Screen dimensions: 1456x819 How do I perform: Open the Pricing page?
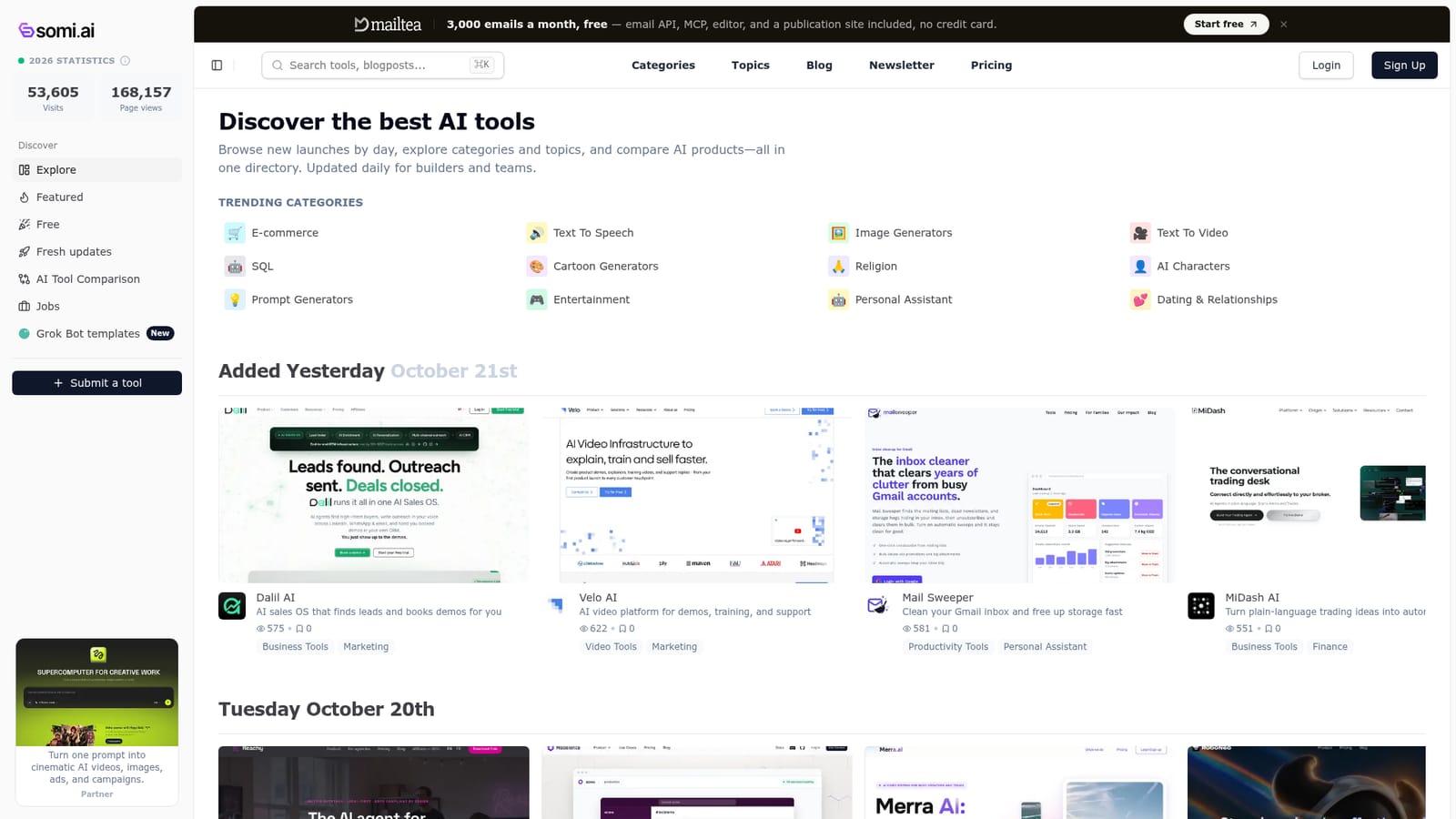(991, 66)
